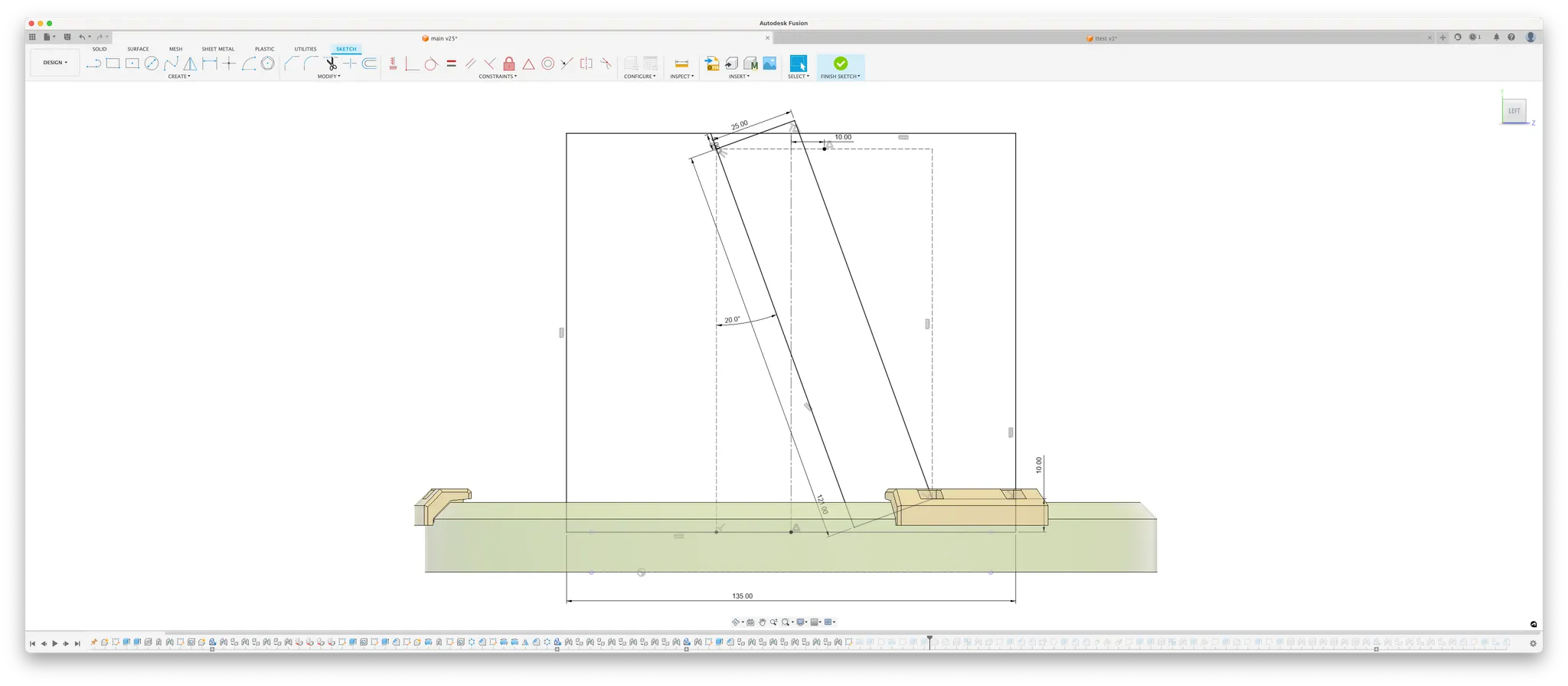This screenshot has height=686, width=1568.
Task: Select the Sketch Dimension tool
Action: click(x=209, y=64)
